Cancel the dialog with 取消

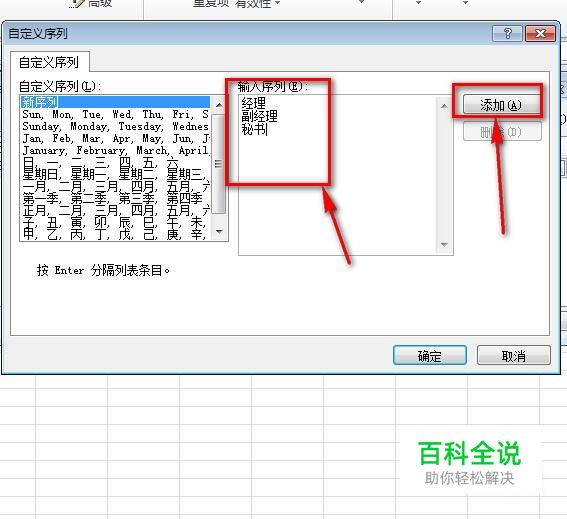point(513,356)
